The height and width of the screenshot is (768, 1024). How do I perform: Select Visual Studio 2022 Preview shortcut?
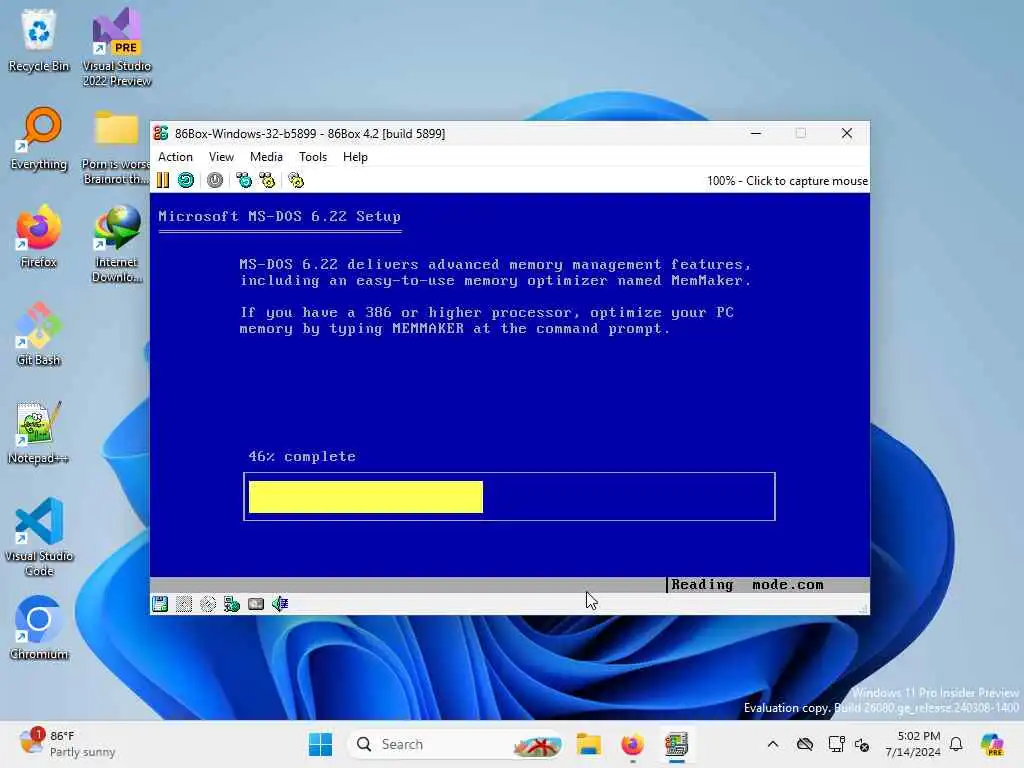click(x=117, y=47)
